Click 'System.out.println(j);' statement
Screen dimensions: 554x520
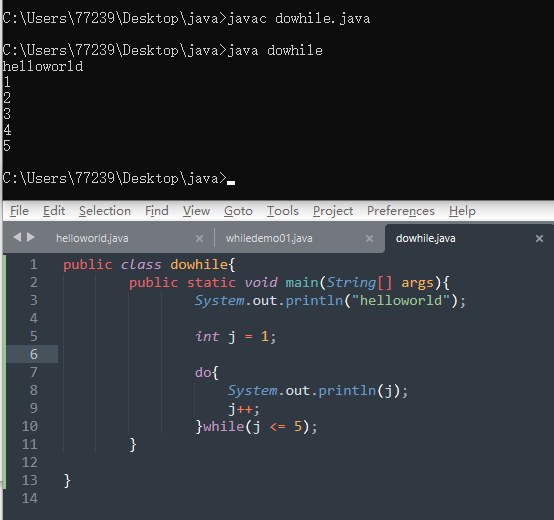tap(318, 391)
